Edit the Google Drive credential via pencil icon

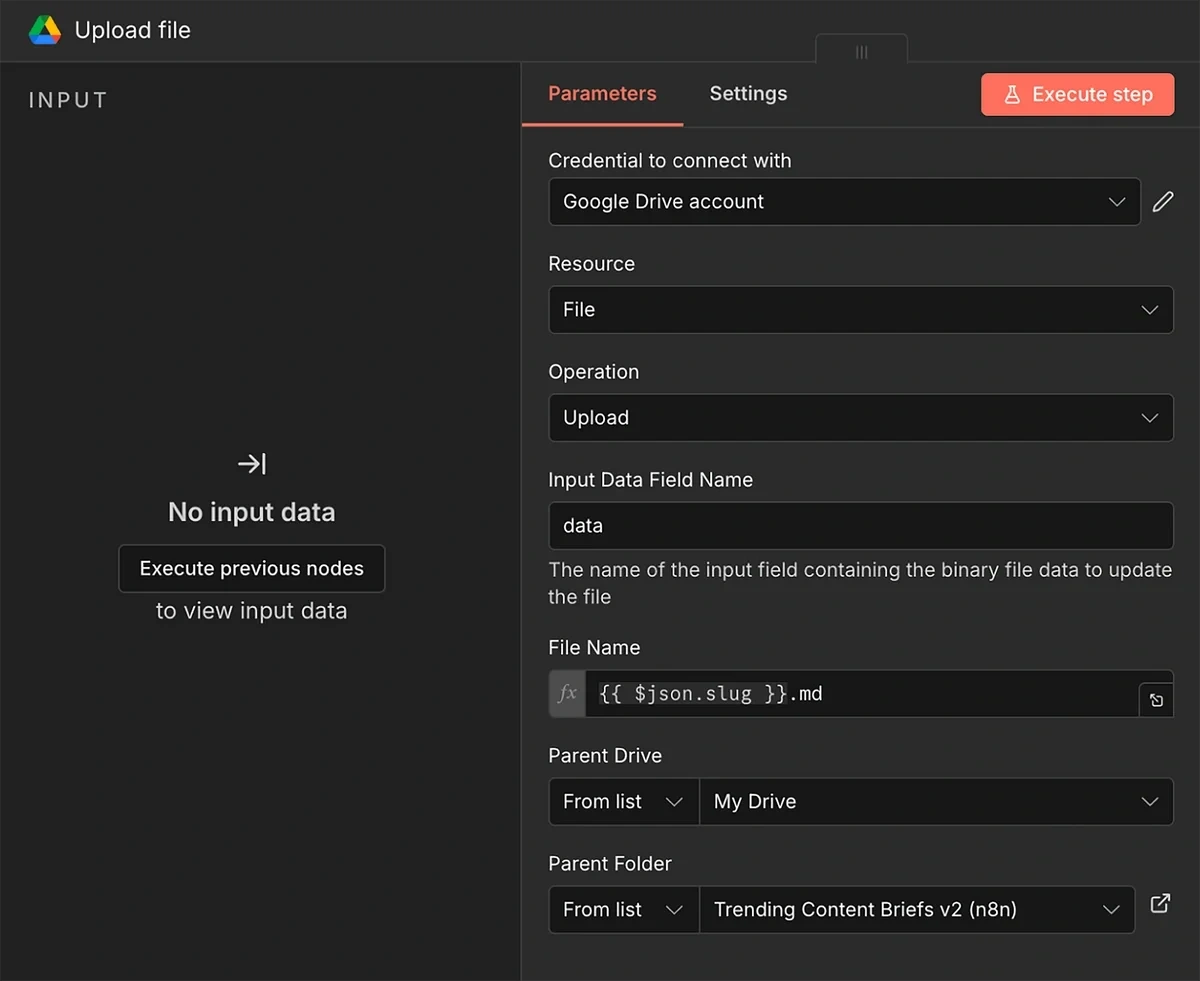tap(1163, 201)
